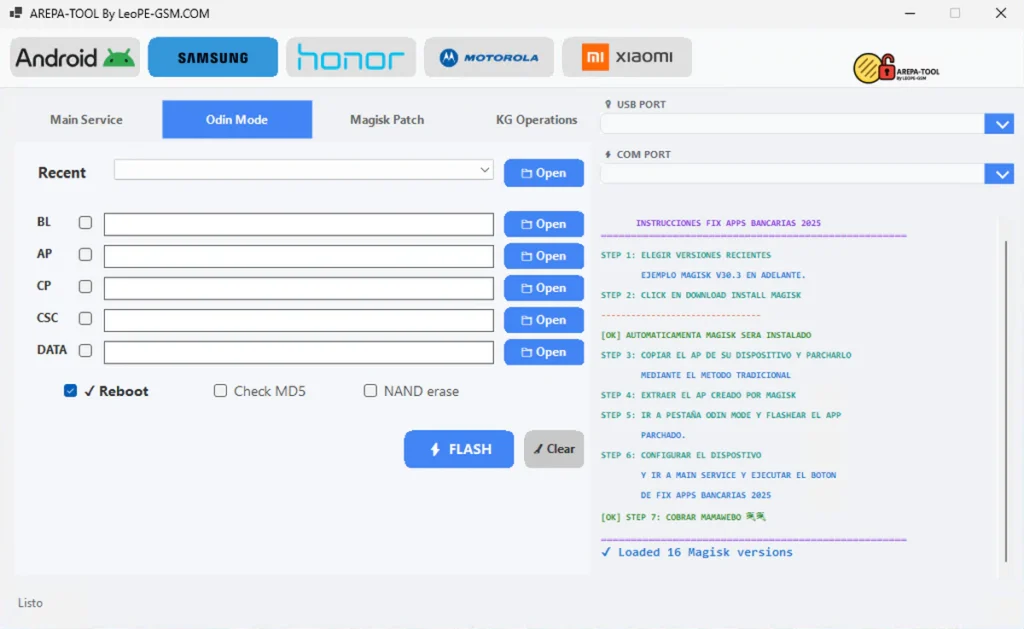Expand the COM PORT dropdown arrow
1024x629 pixels.
tap(999, 174)
